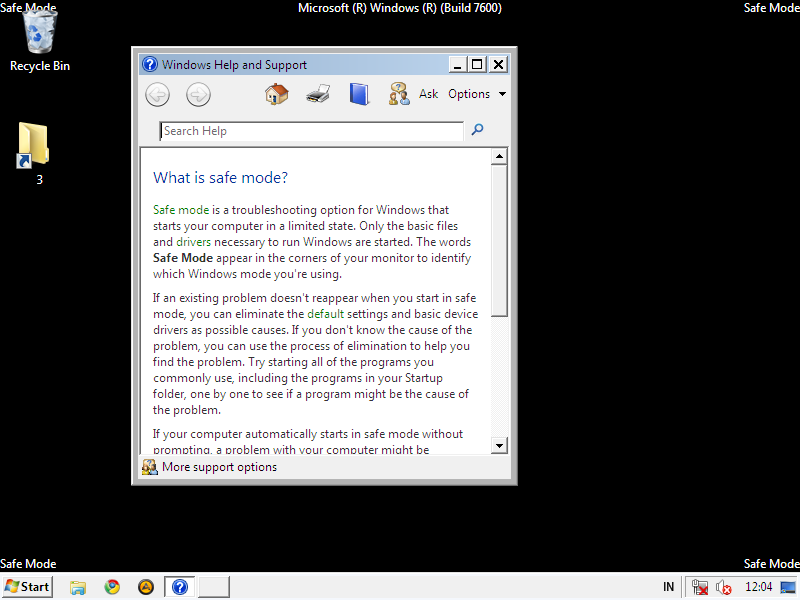
Task: Go forward using the Forward arrow button
Action: pyautogui.click(x=198, y=94)
